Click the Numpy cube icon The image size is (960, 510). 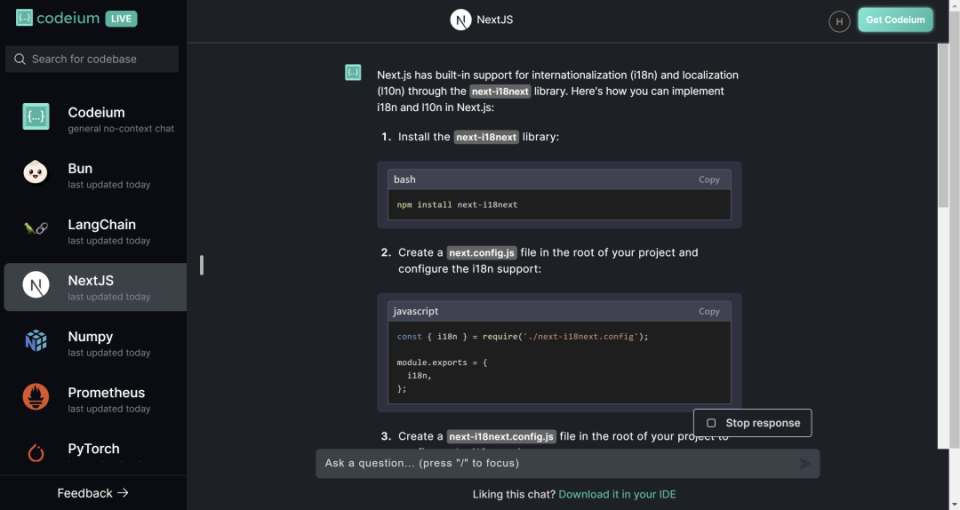[x=36, y=341]
